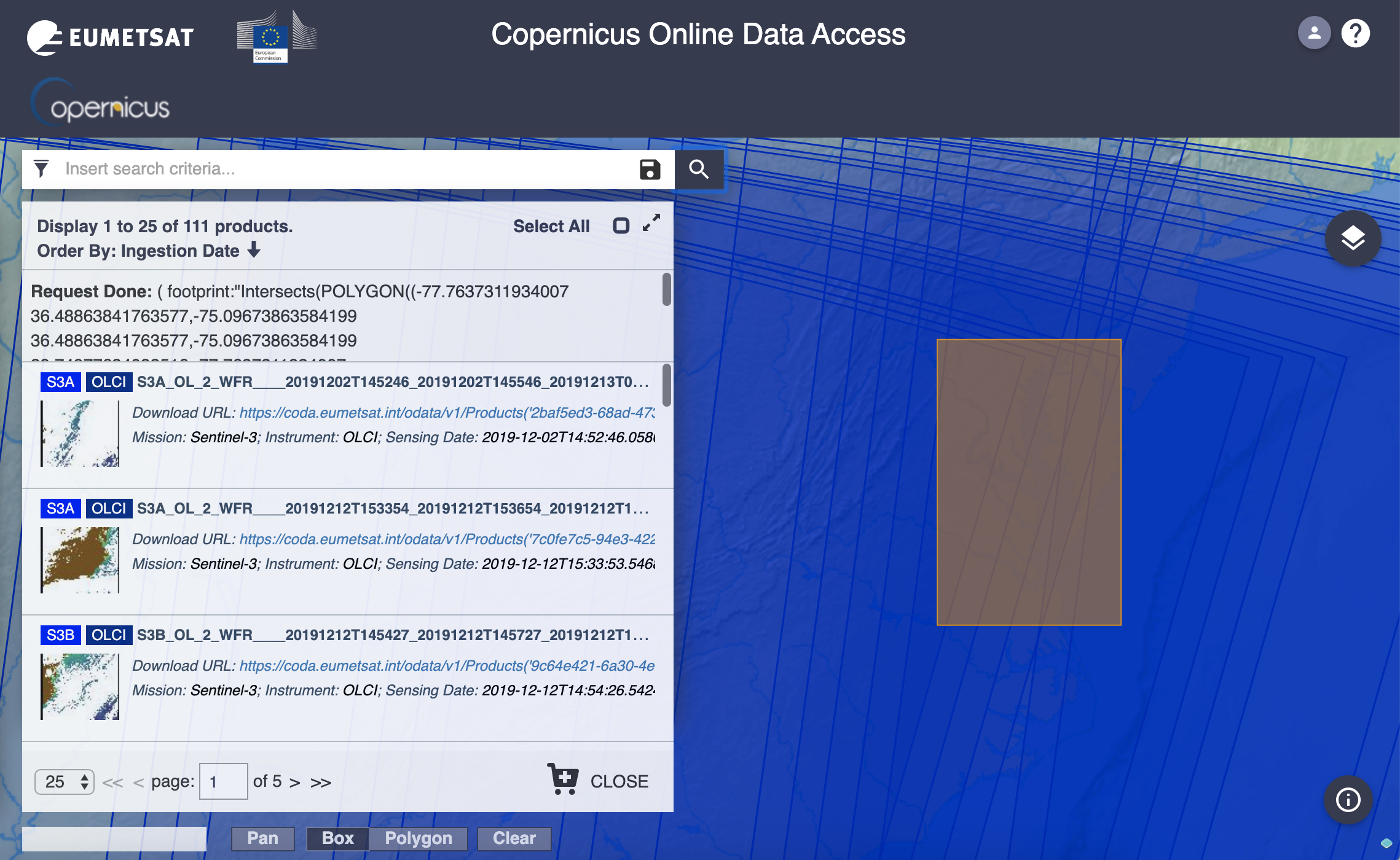Open the first S3A product download URL
The width and height of the screenshot is (1400, 860).
point(447,413)
